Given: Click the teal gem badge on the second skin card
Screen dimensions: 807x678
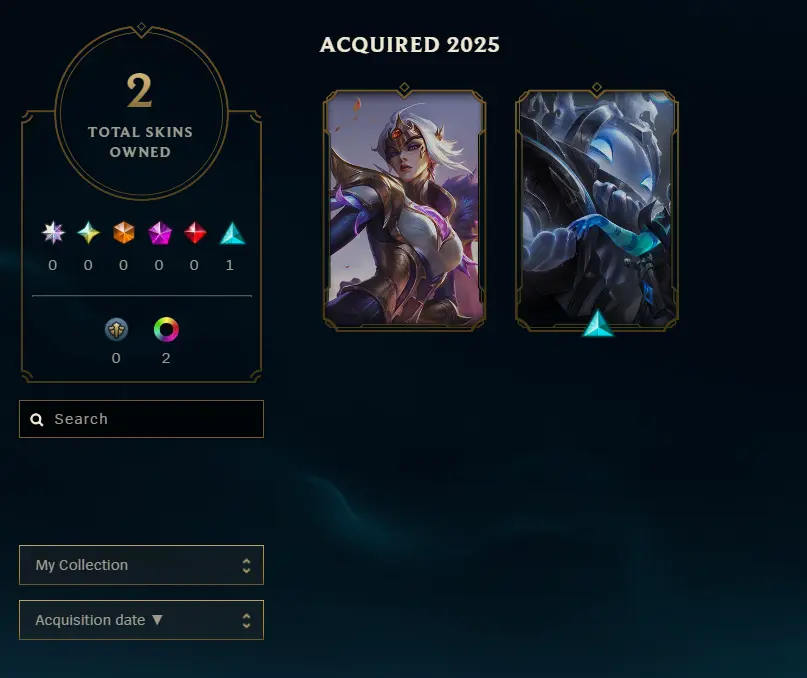Looking at the screenshot, I should click(598, 323).
